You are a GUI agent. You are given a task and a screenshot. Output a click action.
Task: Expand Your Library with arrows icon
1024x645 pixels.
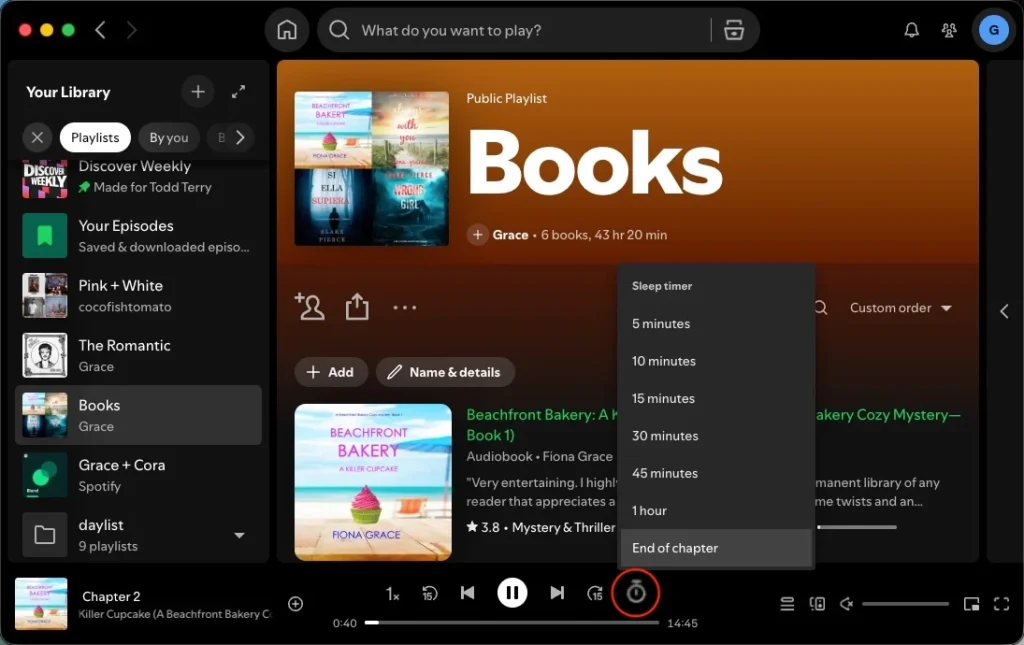pos(238,92)
